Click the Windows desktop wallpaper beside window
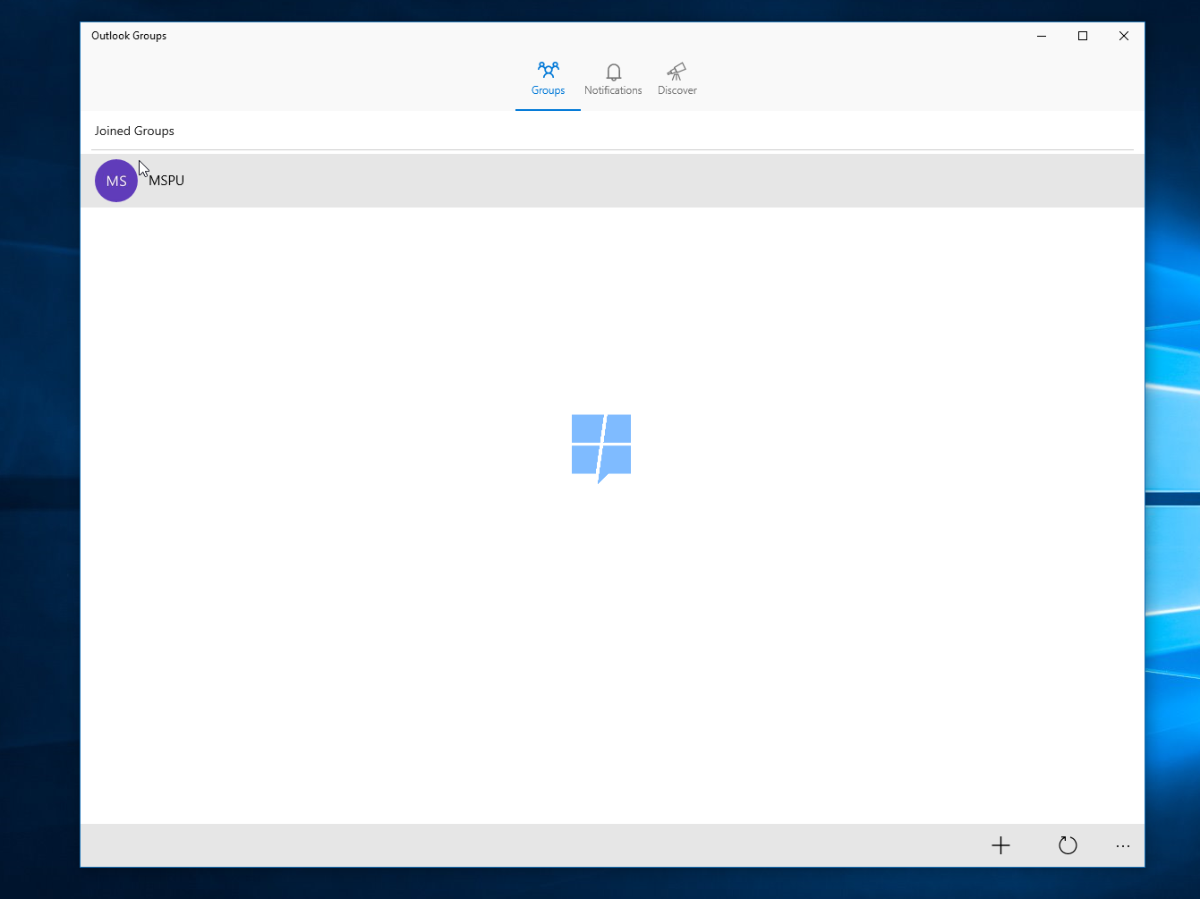 coord(1172,450)
